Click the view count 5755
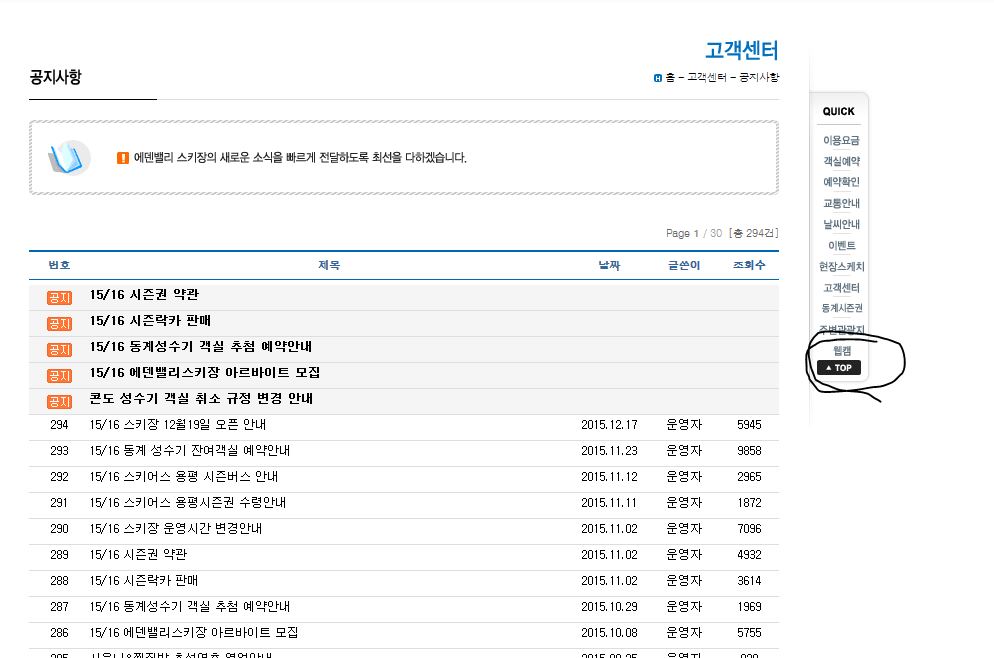This screenshot has width=994, height=658. tap(749, 633)
